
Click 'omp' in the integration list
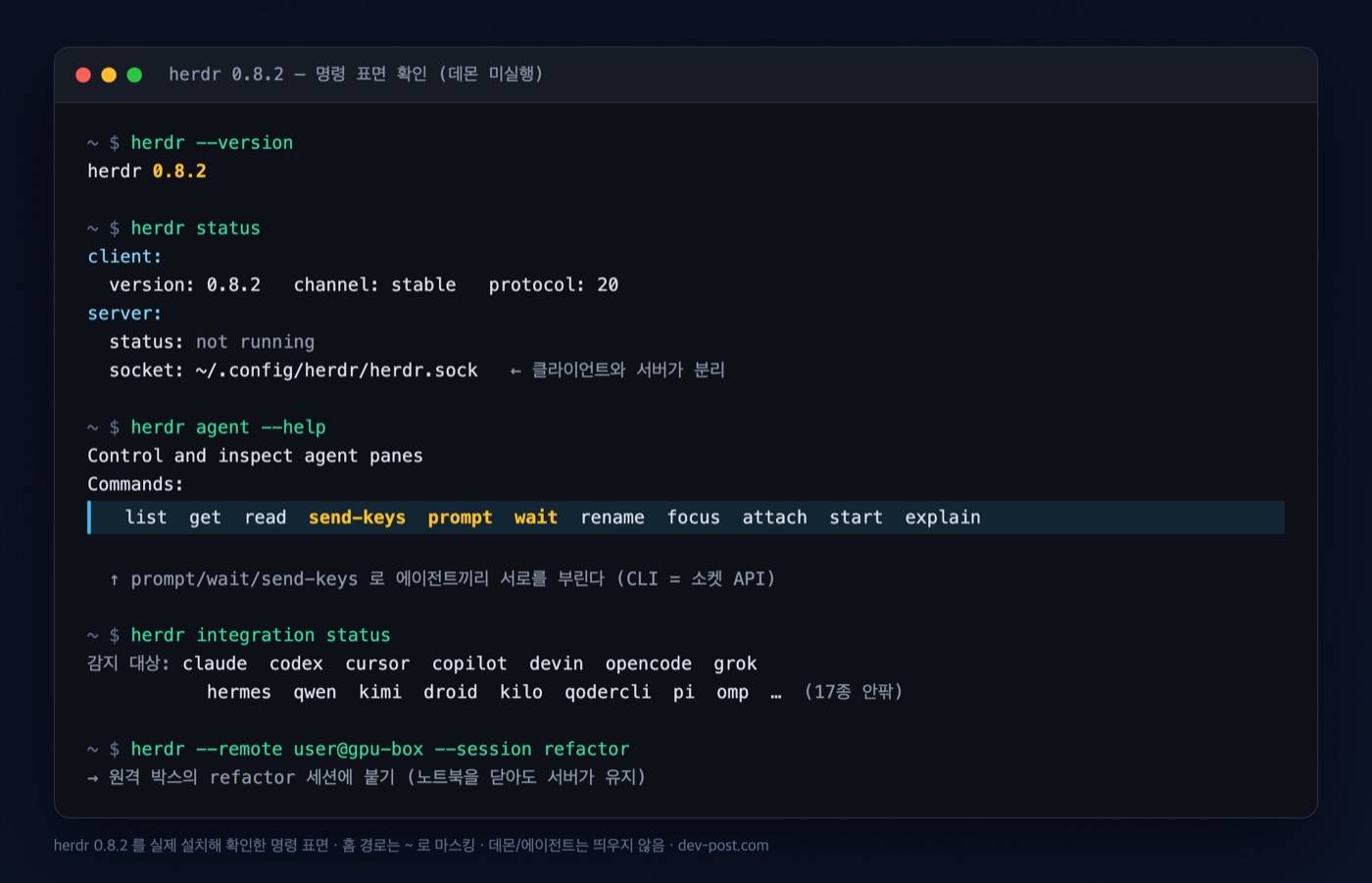tap(732, 693)
